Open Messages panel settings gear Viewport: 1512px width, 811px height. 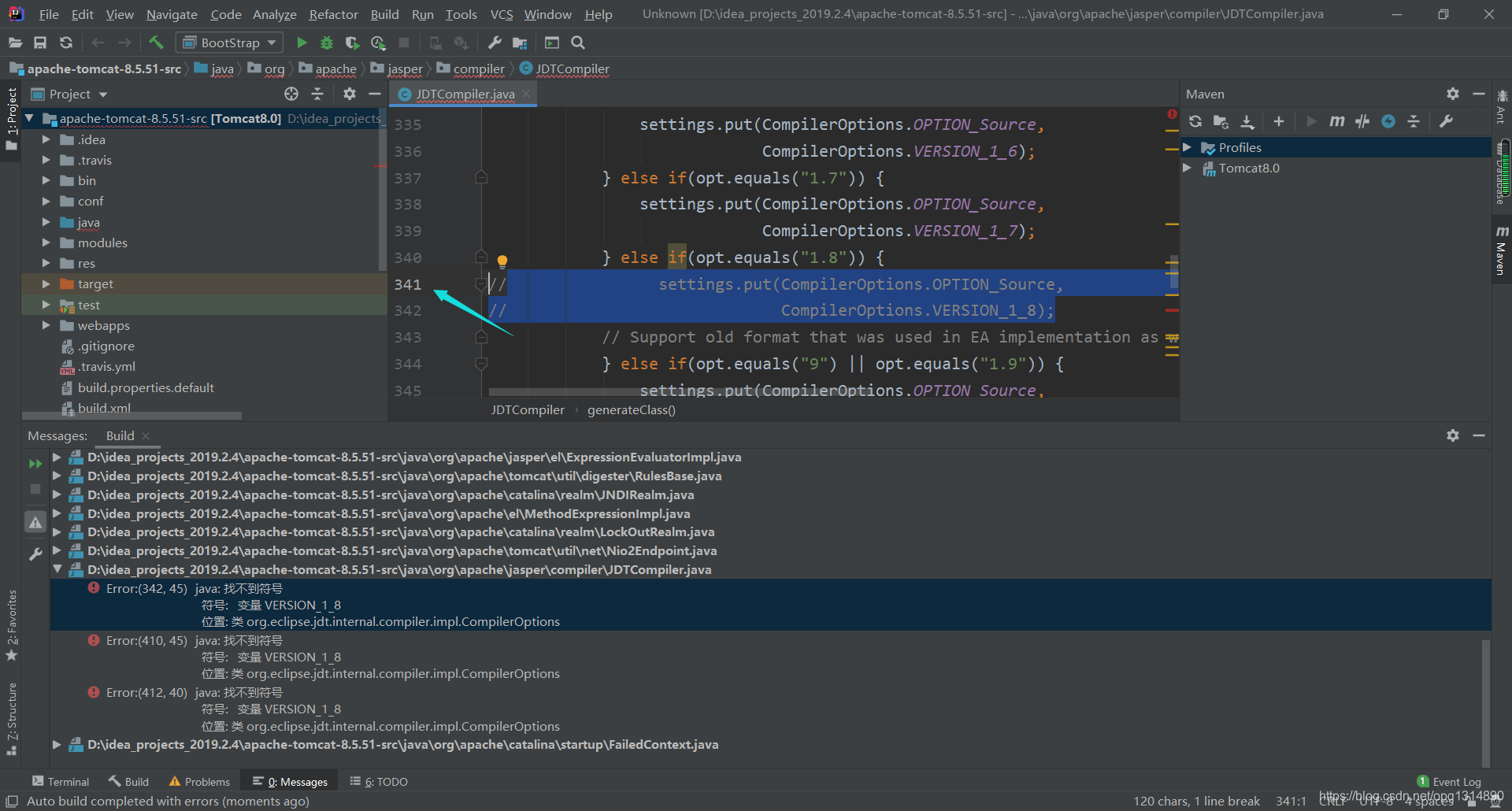(1453, 435)
